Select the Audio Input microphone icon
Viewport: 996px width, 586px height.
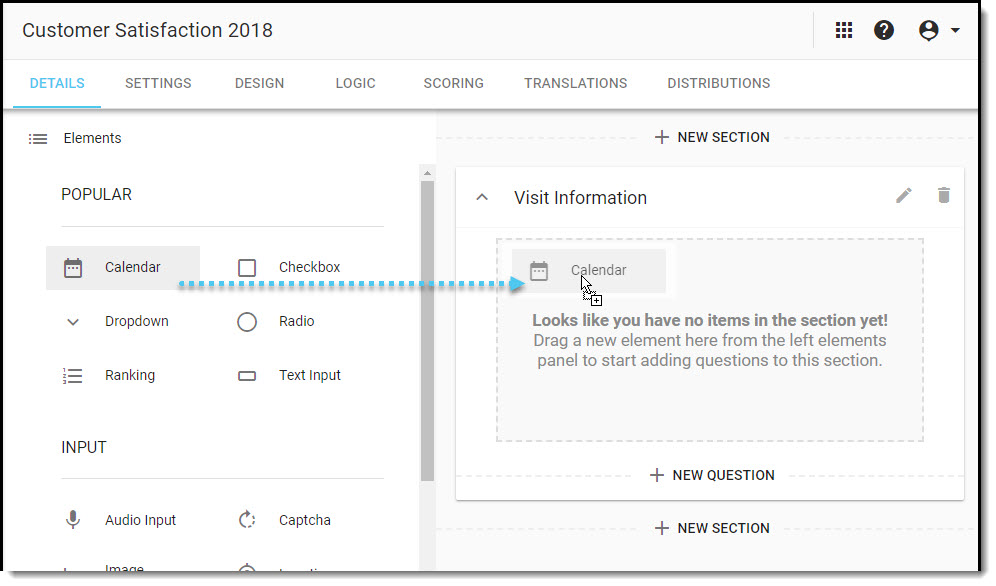pos(73,520)
